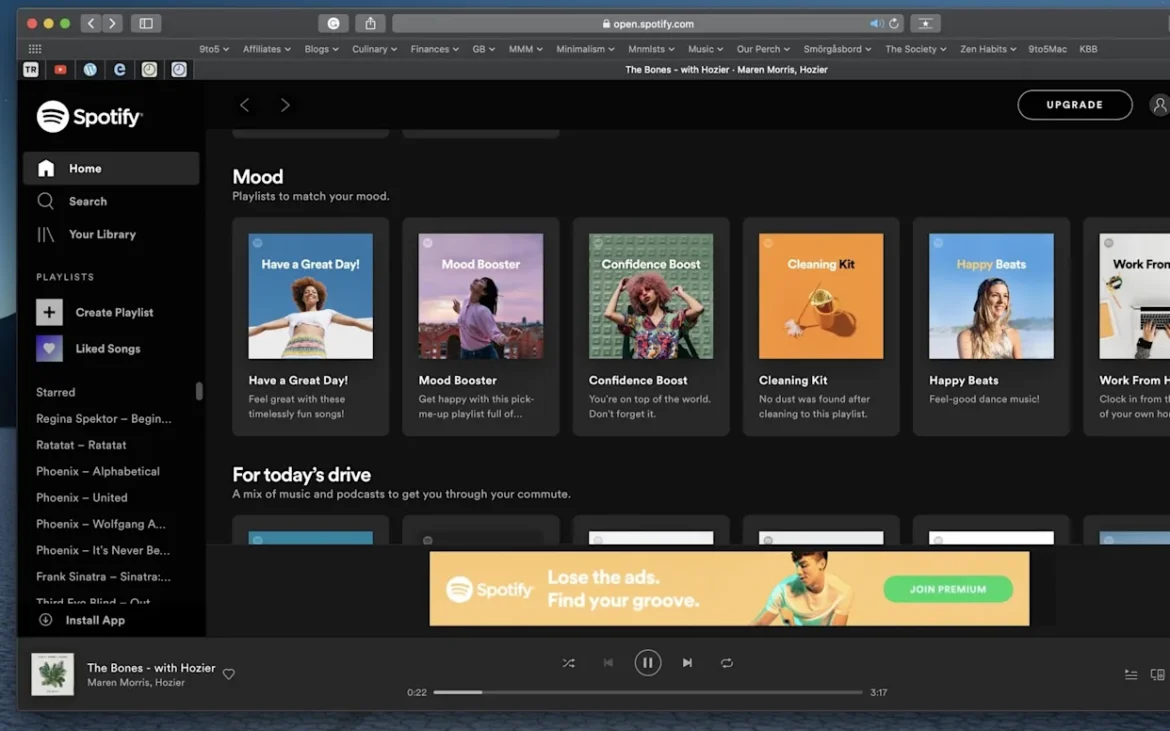Screen dimensions: 1170x731
Task: Click the UPGRADE button
Action: click(1074, 104)
